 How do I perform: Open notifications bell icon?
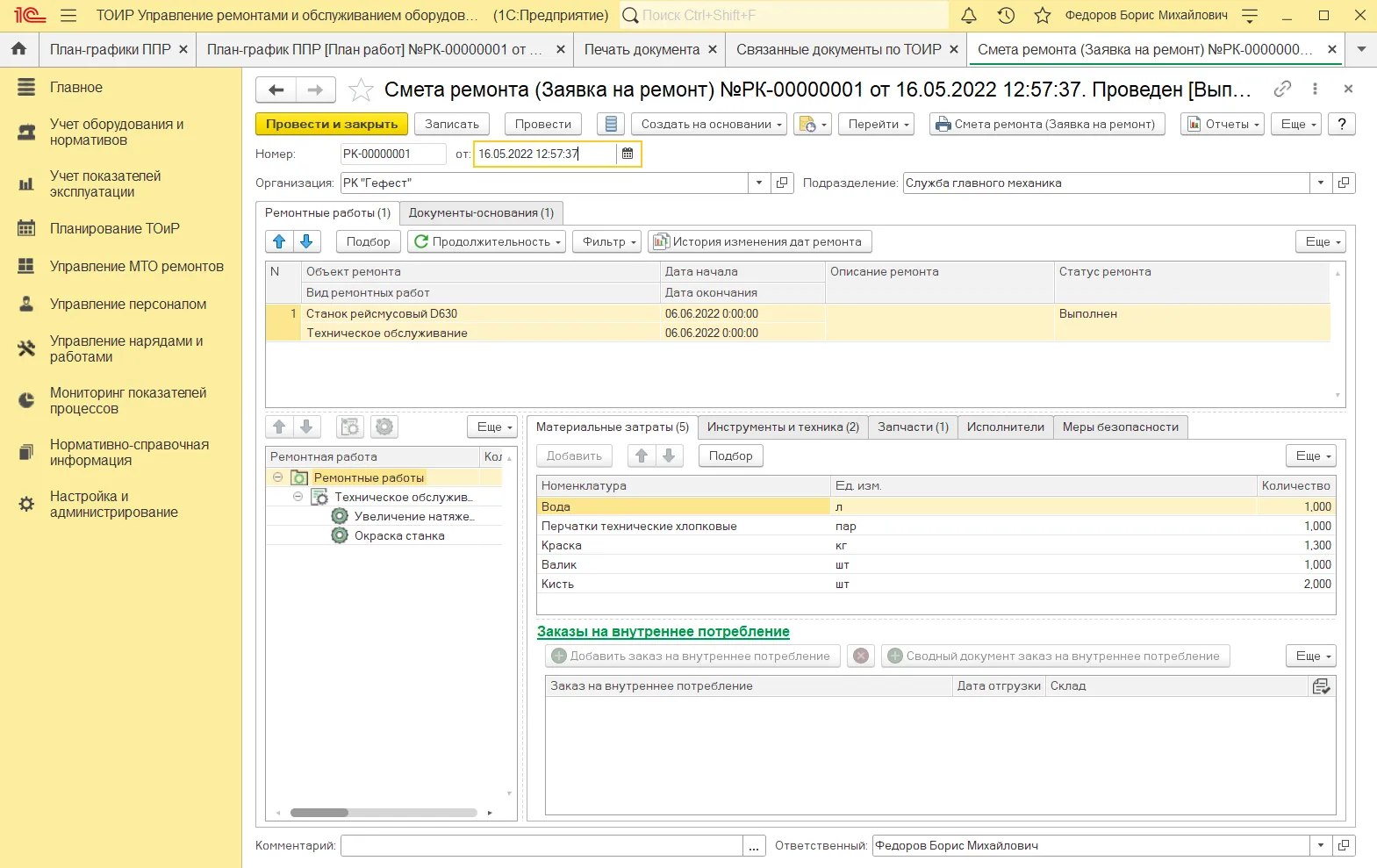coord(969,16)
